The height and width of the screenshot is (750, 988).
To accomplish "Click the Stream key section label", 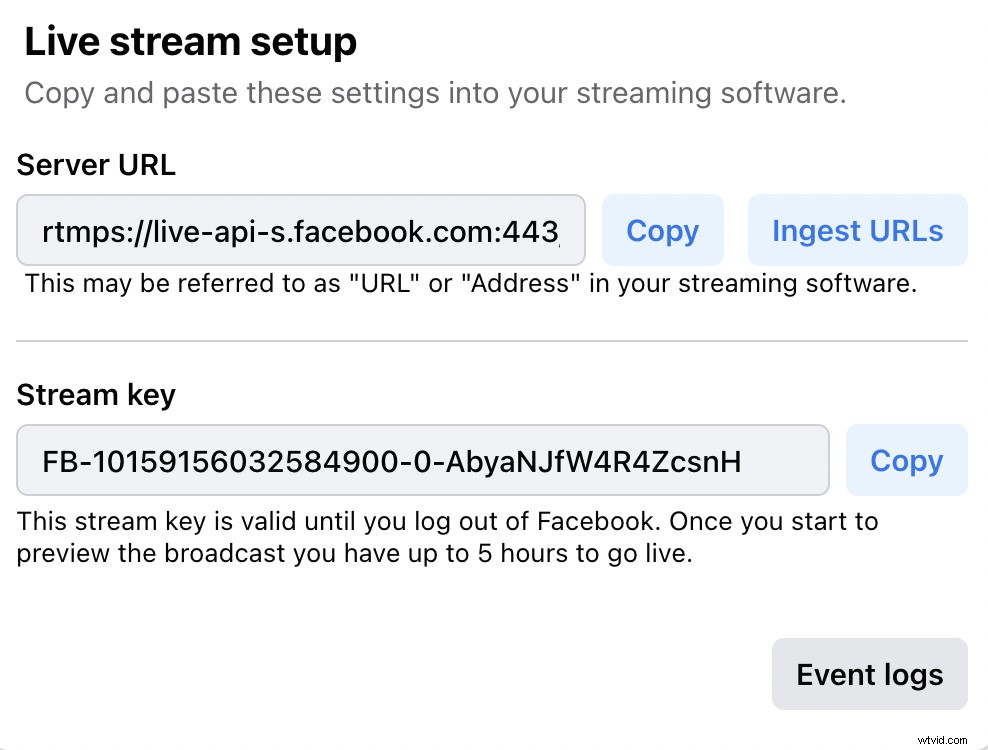I will (95, 394).
